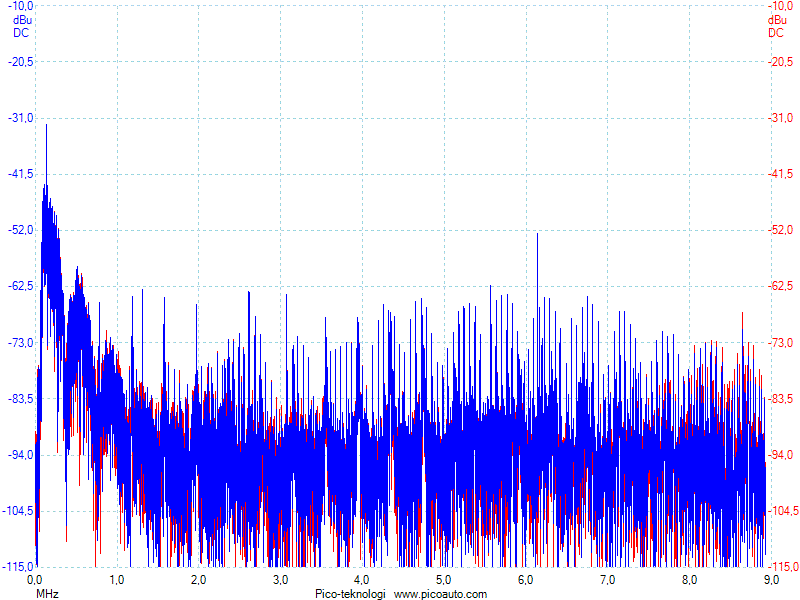Click the blue dBu unit label
This screenshot has height=600, width=800.
coord(22,20)
